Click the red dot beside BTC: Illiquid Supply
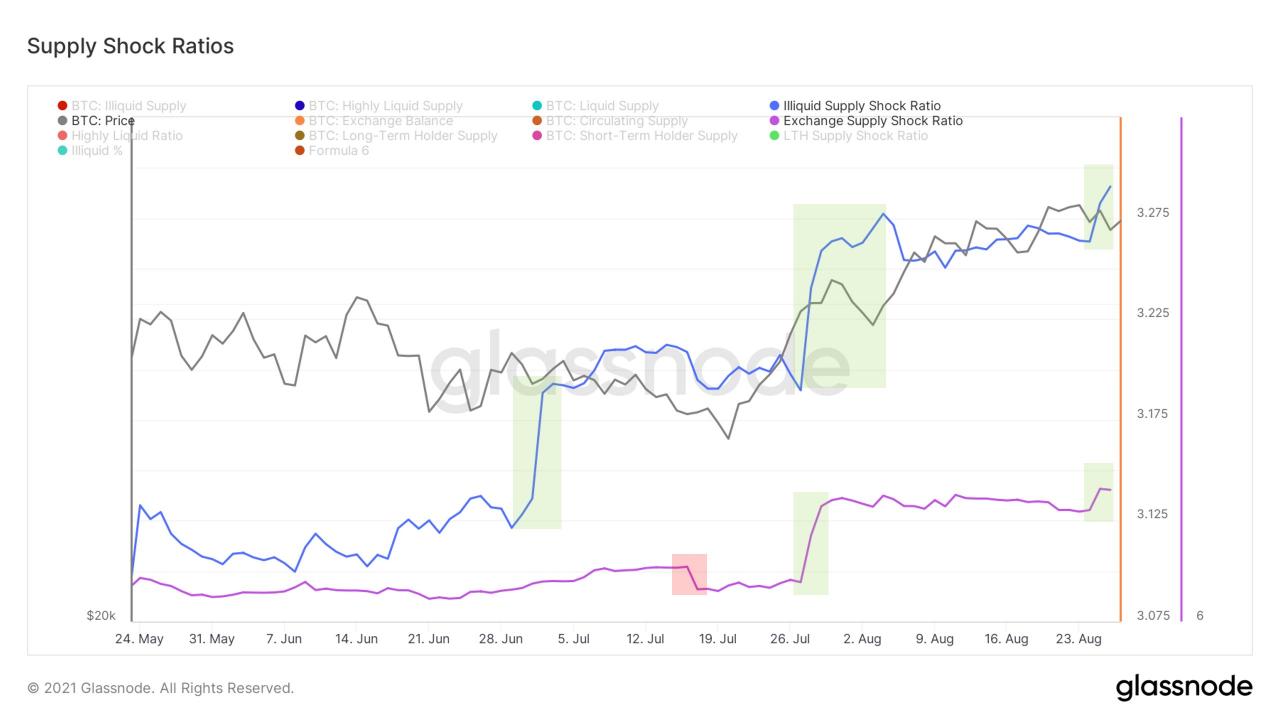This screenshot has width=1280, height=720. coord(63,106)
